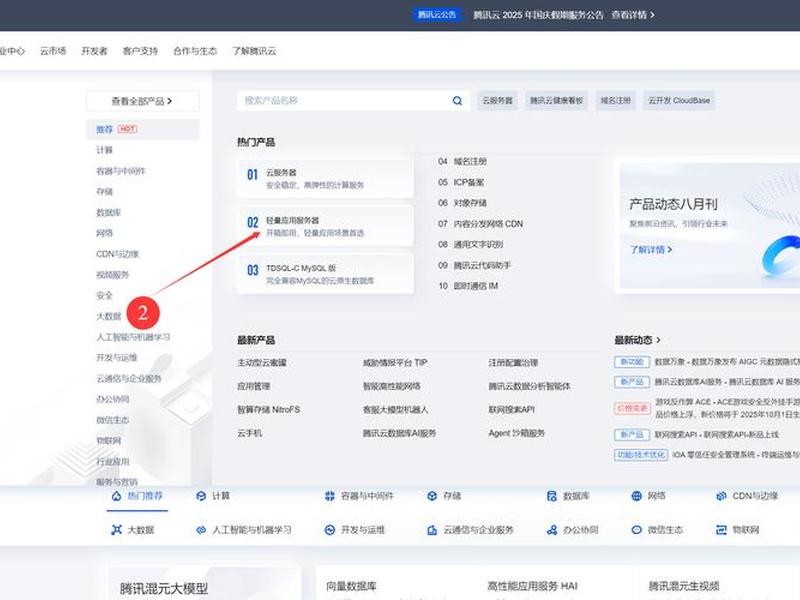The image size is (800, 600).
Task: Click the 数据库 category icon
Action: point(552,496)
